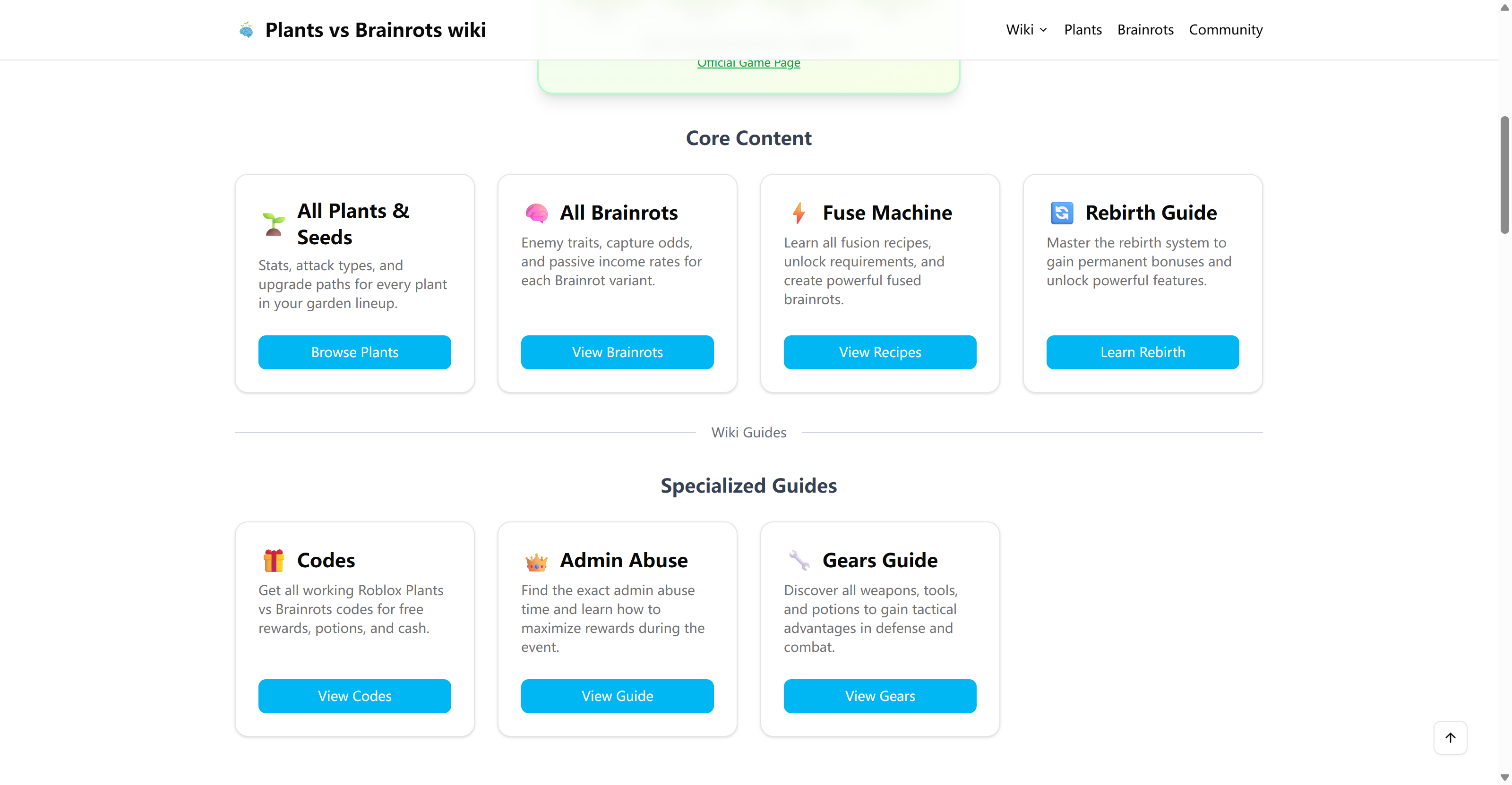The image size is (1512, 785).
Task: Click the Browse Plants button
Action: (x=354, y=352)
